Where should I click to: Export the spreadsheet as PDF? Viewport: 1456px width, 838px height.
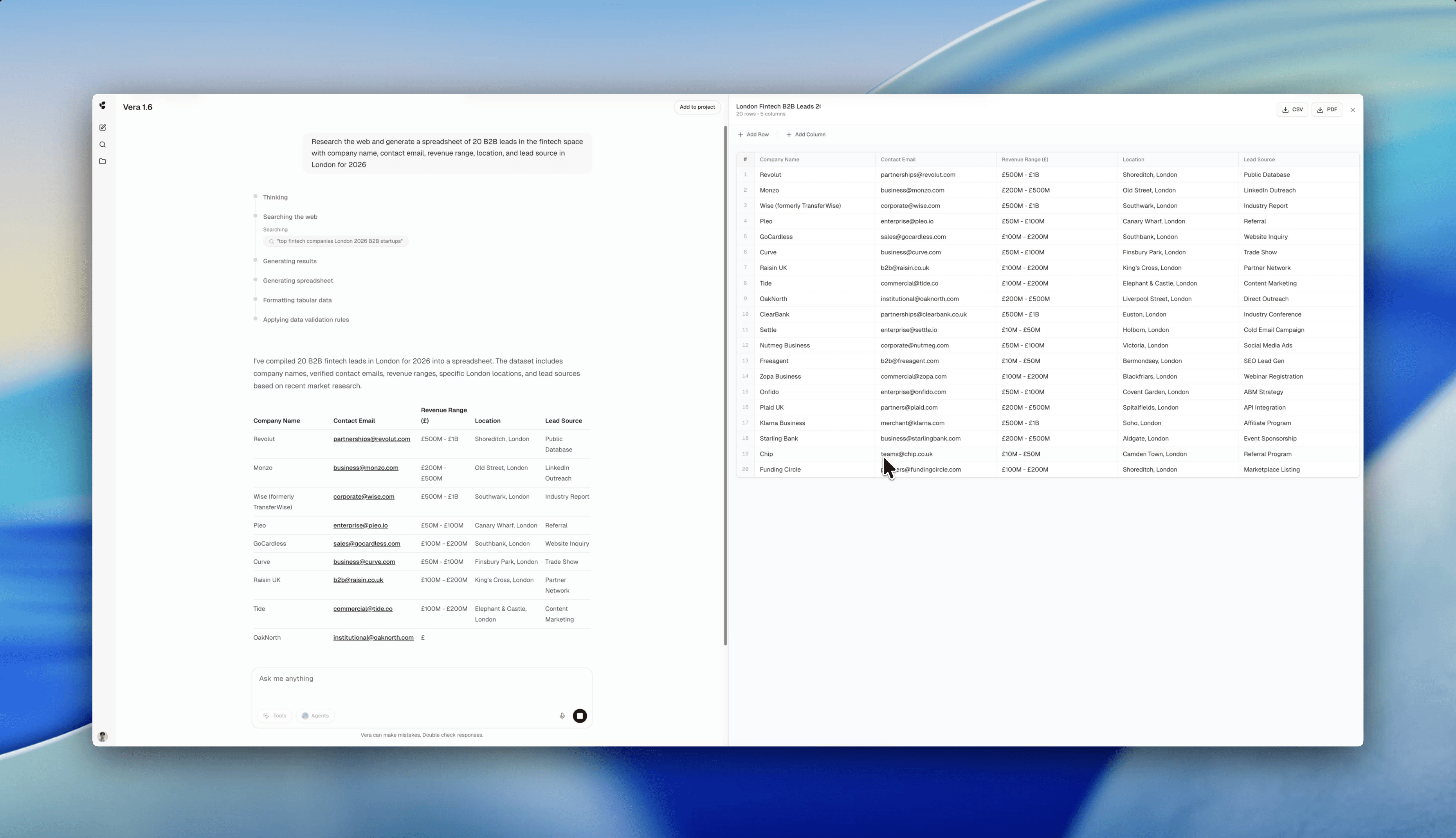pyautogui.click(x=1327, y=110)
